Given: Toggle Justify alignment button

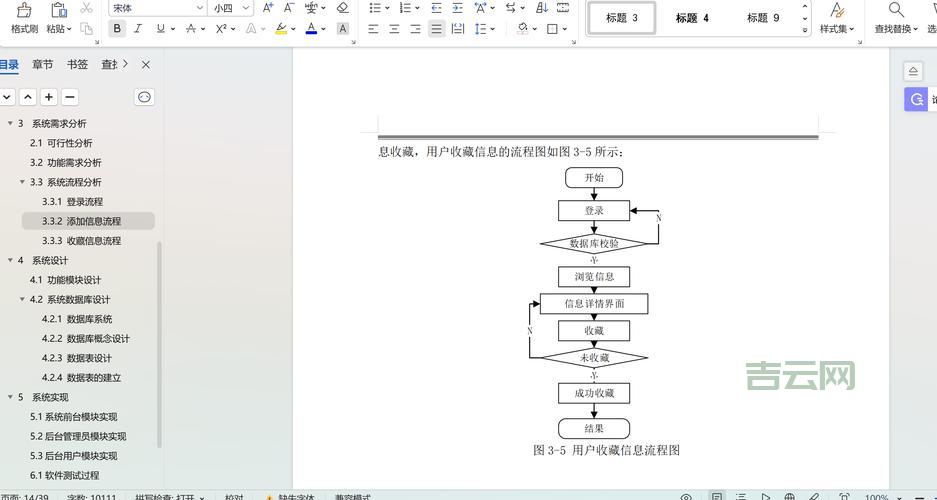Looking at the screenshot, I should point(437,28).
